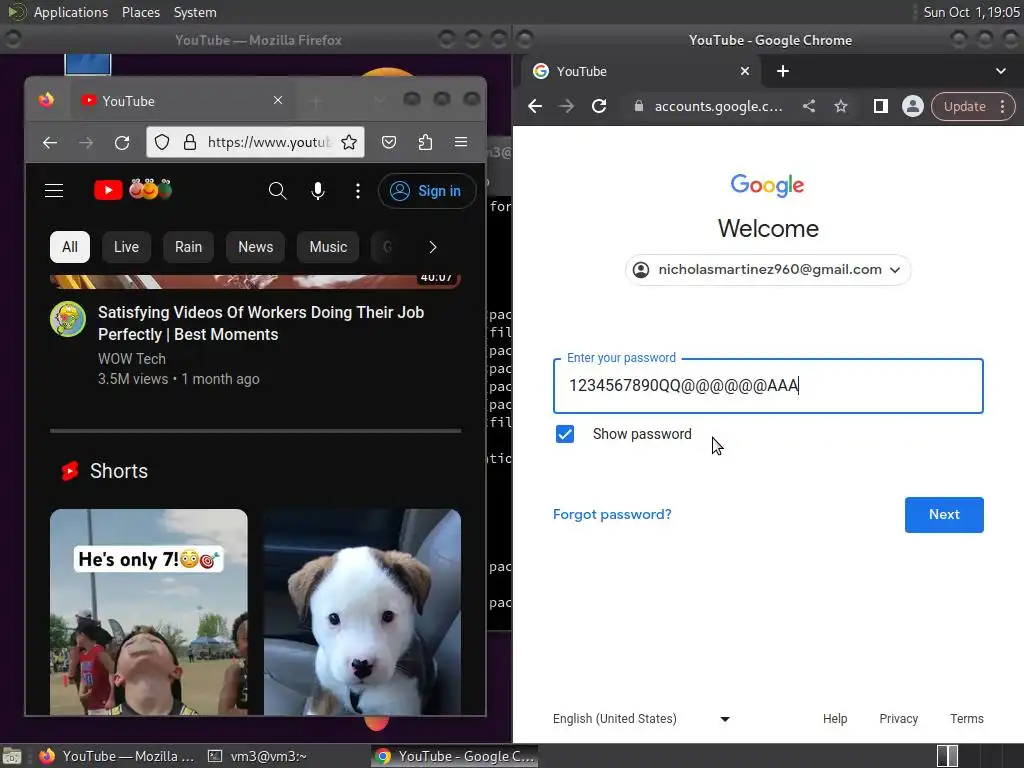Click show desktop icon in bottom panel
Viewport: 1024px width, 768px height.
point(12,756)
